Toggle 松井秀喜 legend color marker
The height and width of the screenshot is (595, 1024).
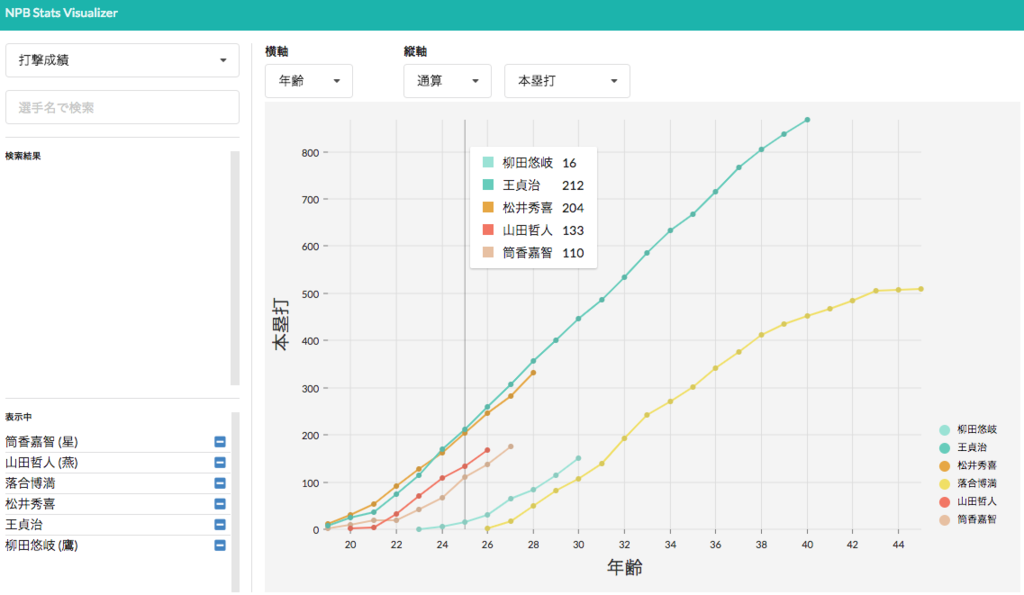pyautogui.click(x=944, y=466)
